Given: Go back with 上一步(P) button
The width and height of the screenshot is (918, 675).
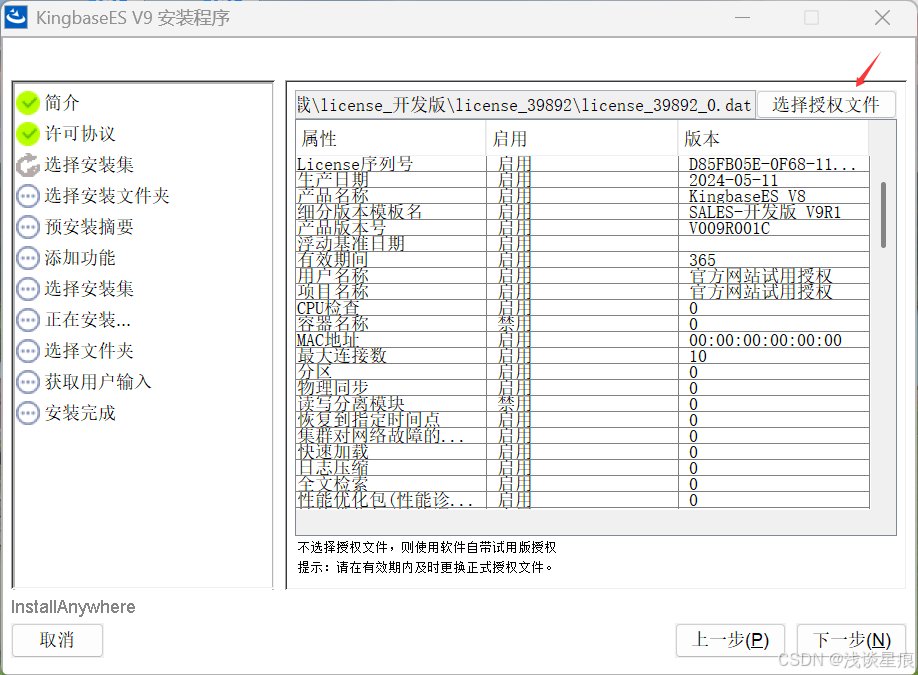Looking at the screenshot, I should (730, 640).
